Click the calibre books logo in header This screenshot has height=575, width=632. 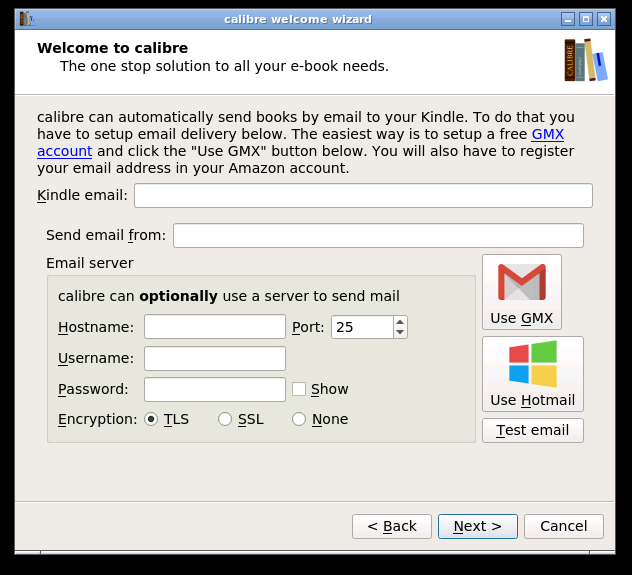pos(586,60)
